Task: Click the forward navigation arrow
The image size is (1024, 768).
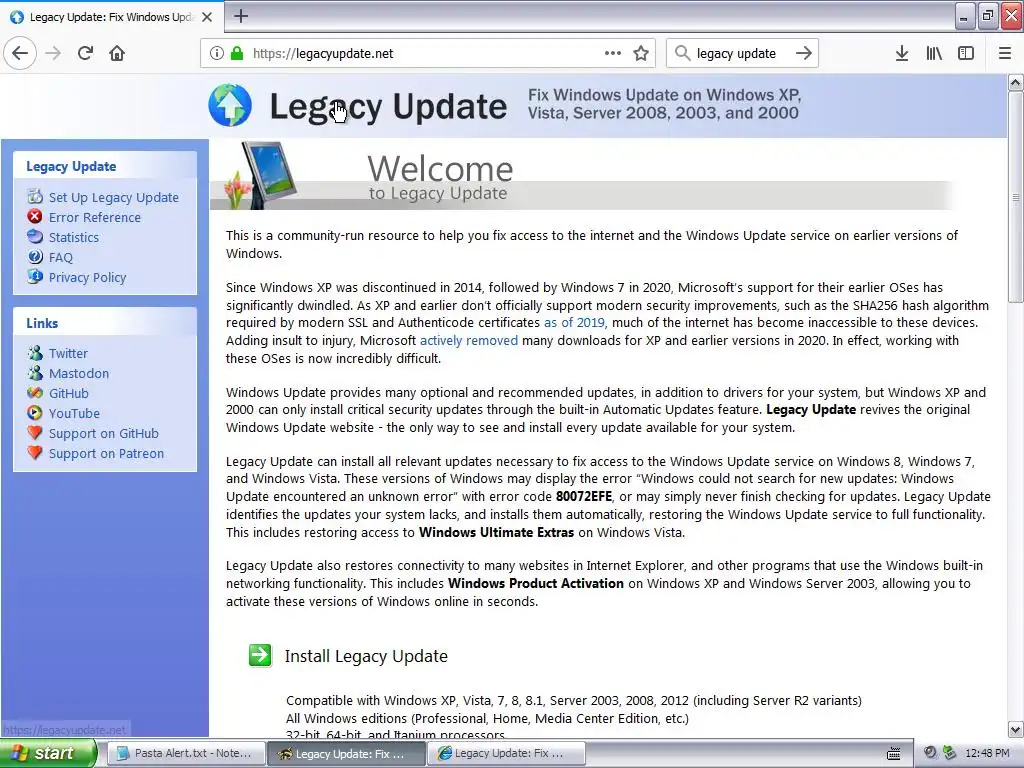Action: pyautogui.click(x=53, y=53)
